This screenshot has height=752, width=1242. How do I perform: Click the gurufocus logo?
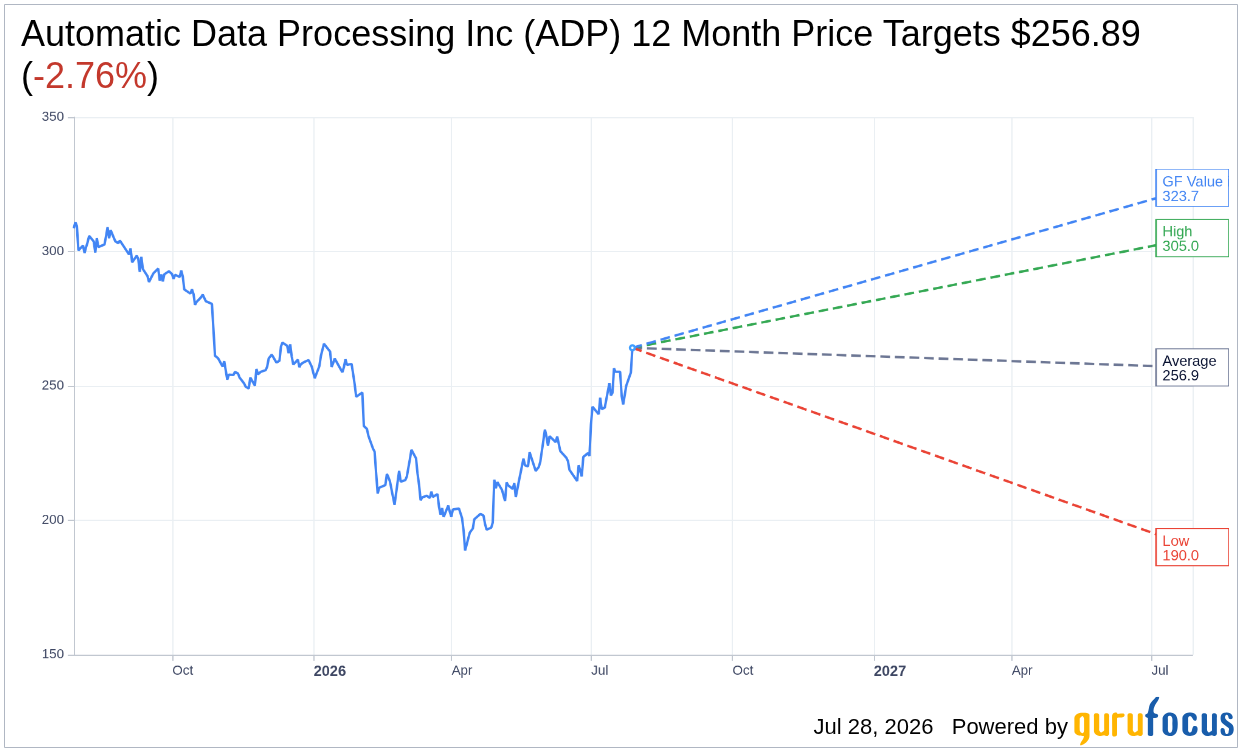click(x=1153, y=722)
